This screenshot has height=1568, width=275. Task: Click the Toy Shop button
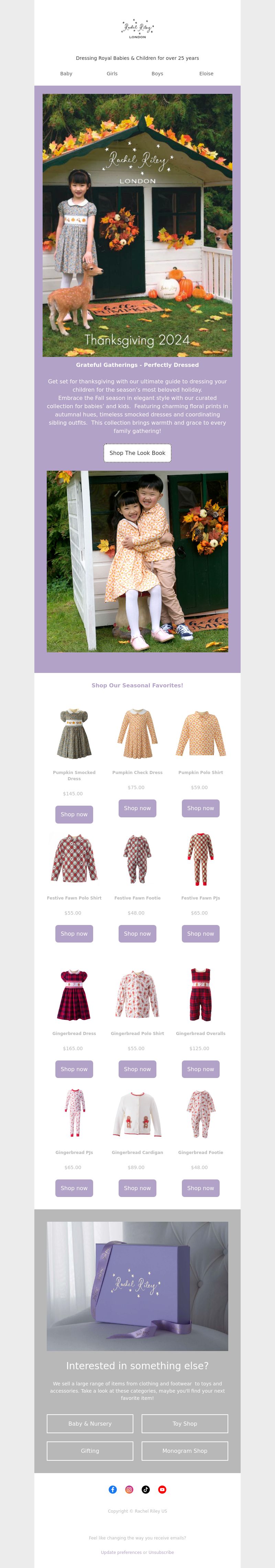185,1424
